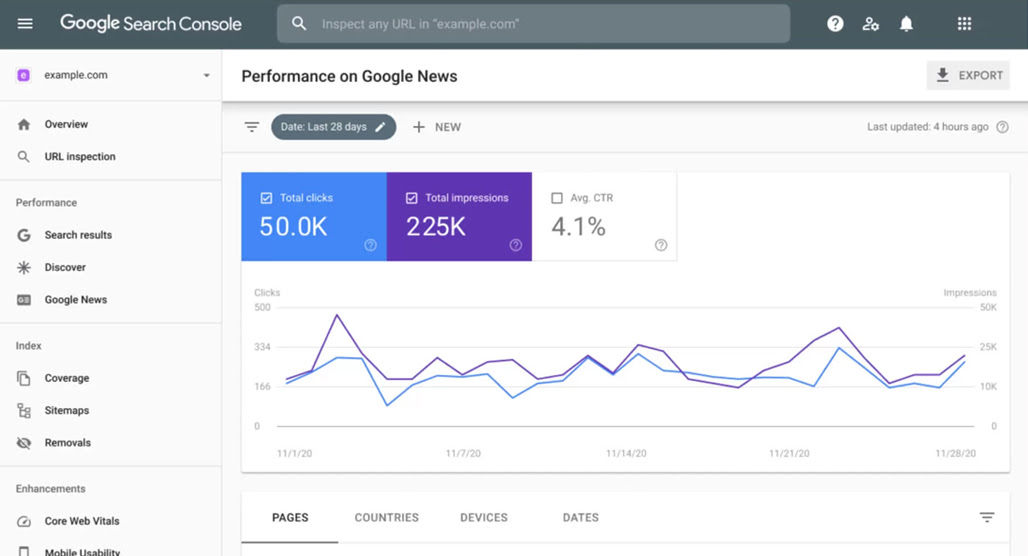Click the Google Search Console logo
Viewport: 1028px width, 556px height.
[x=151, y=24]
